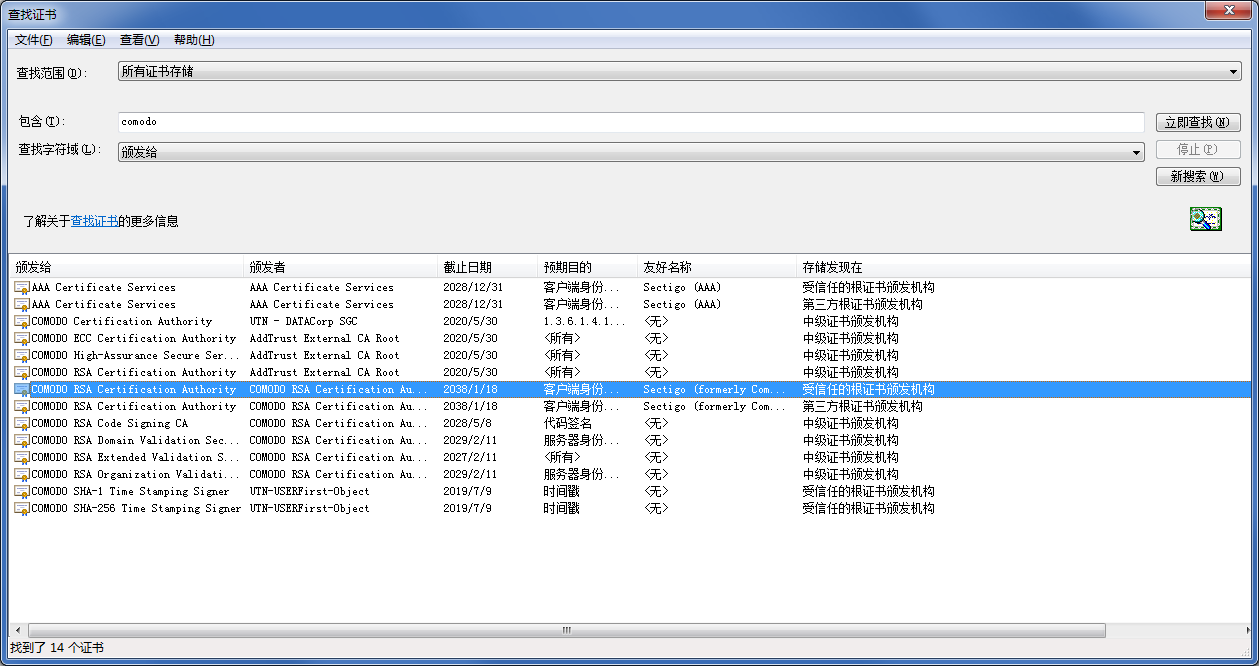Click the find-certificate magnifier icon
The height and width of the screenshot is (666, 1259).
coord(1205,220)
